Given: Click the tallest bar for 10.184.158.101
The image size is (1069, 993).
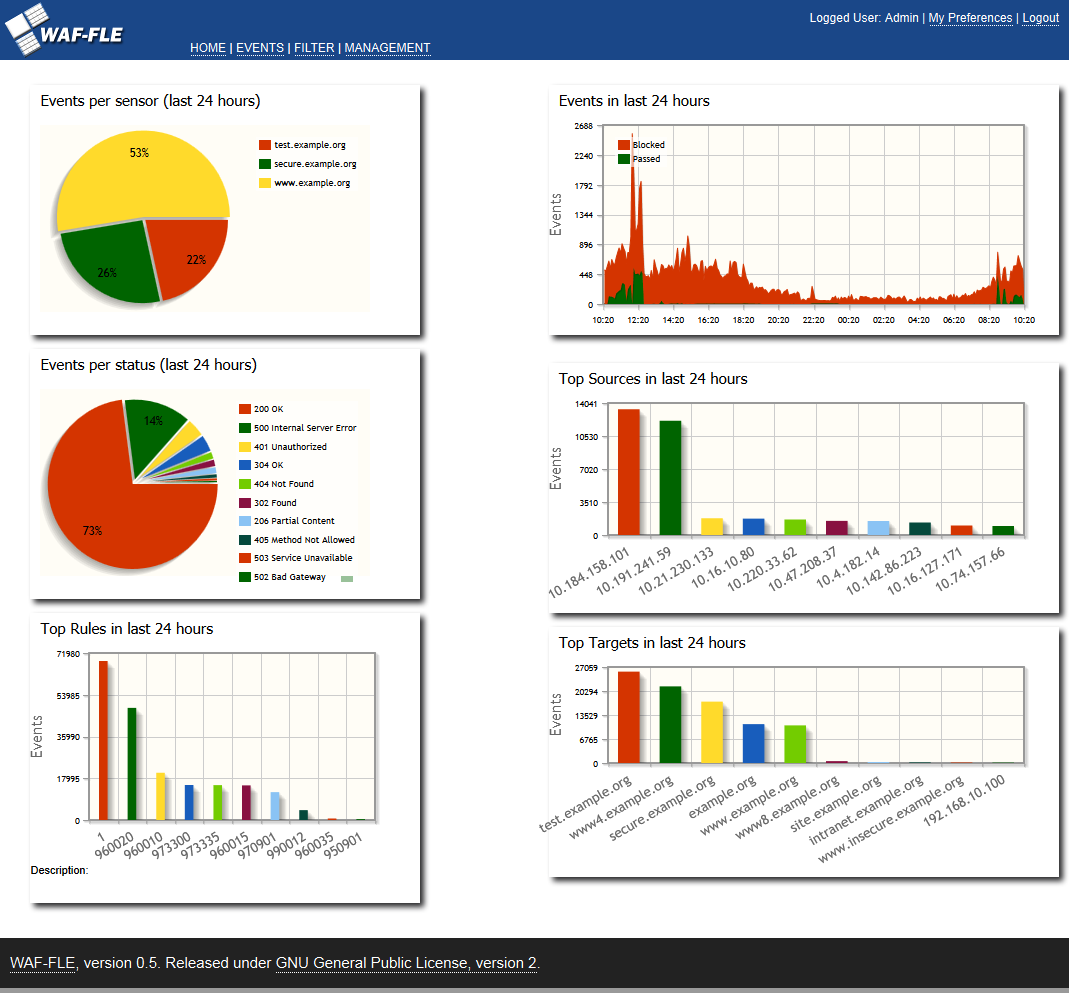Looking at the screenshot, I should [626, 470].
